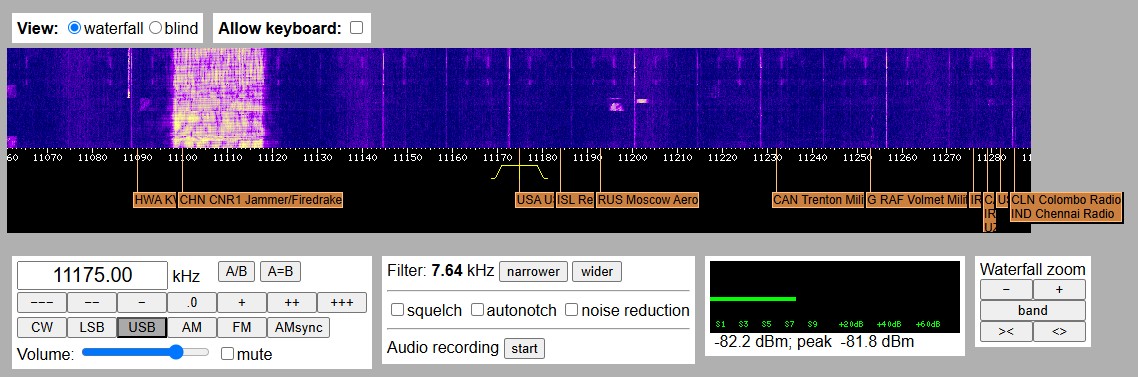Tick the mute checkbox
The height and width of the screenshot is (377, 1138).
click(x=227, y=354)
